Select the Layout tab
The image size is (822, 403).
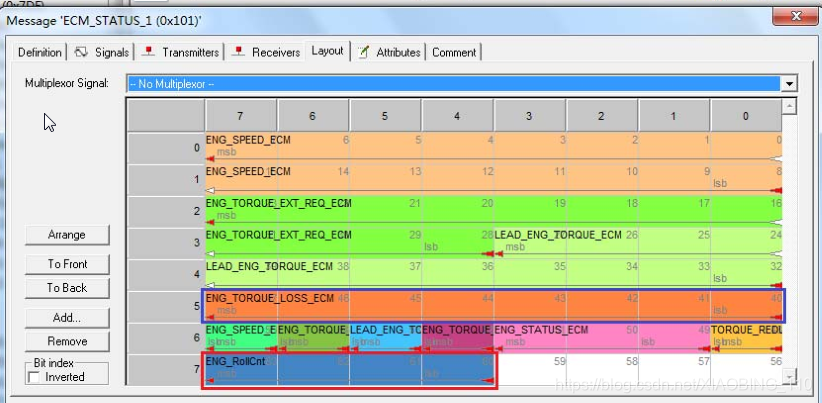point(327,51)
